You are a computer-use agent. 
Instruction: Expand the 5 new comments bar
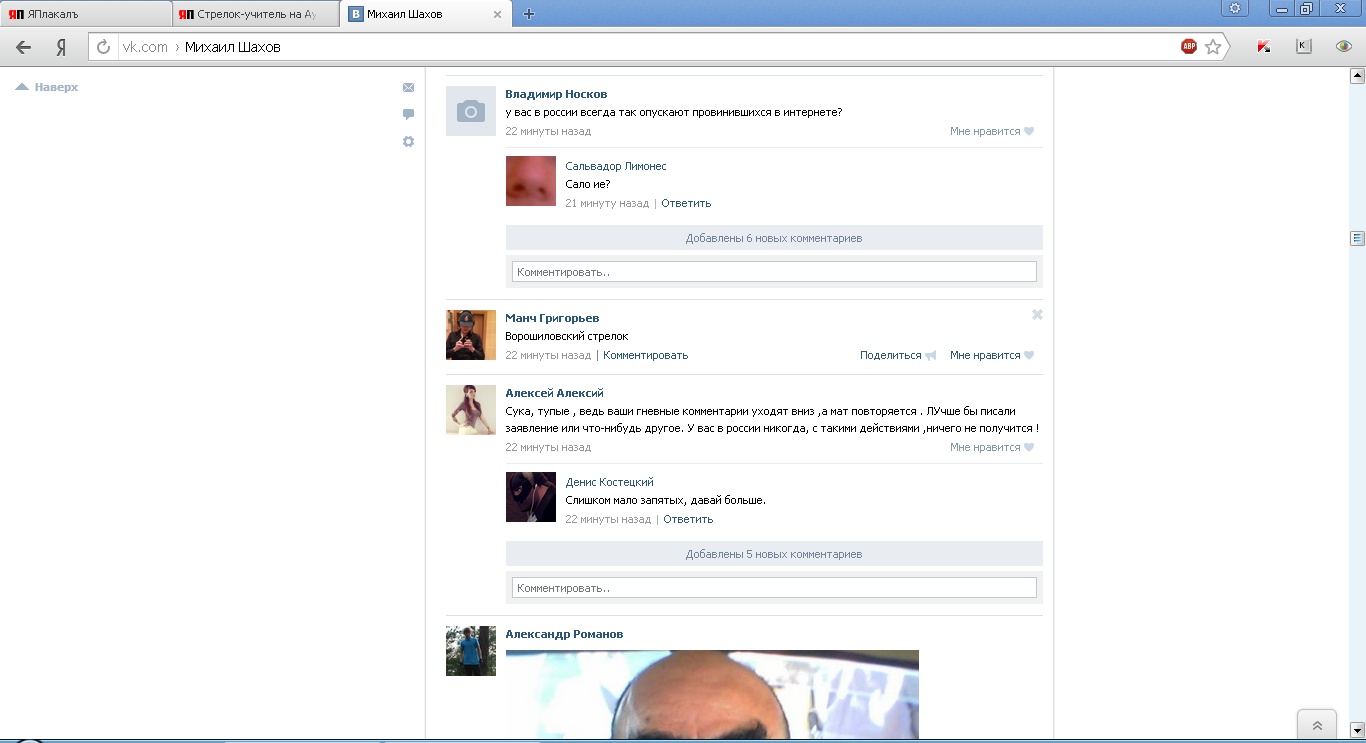(773, 554)
